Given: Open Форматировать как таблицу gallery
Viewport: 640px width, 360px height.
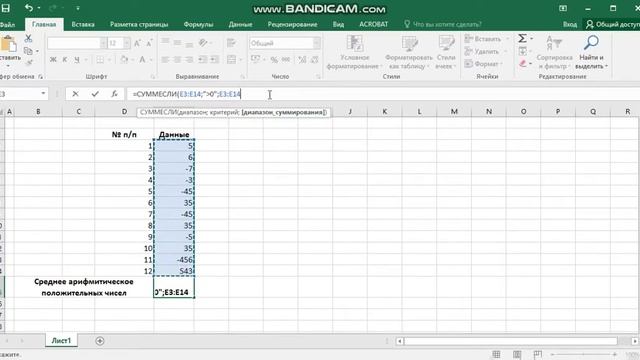Looking at the screenshot, I should pyautogui.click(x=409, y=52).
